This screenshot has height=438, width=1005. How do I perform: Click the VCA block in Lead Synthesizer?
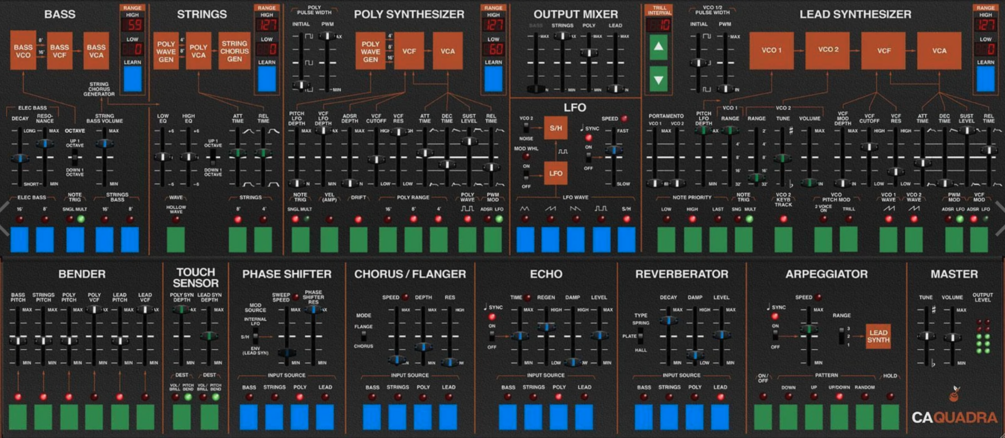point(939,50)
